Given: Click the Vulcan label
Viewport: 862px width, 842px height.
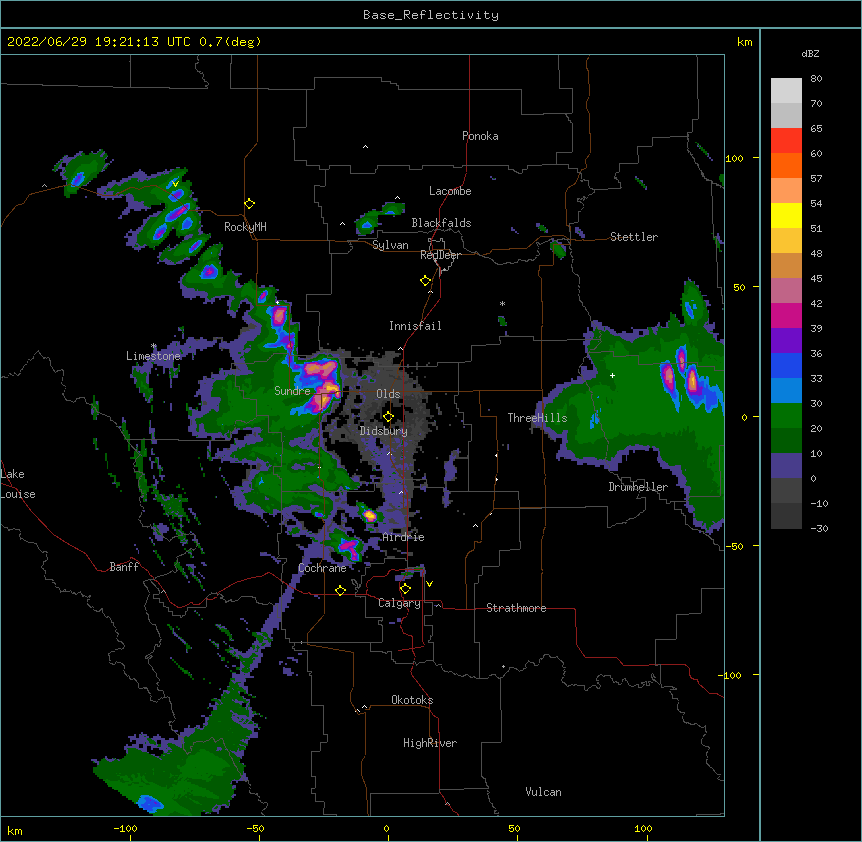Looking at the screenshot, I should [x=543, y=792].
